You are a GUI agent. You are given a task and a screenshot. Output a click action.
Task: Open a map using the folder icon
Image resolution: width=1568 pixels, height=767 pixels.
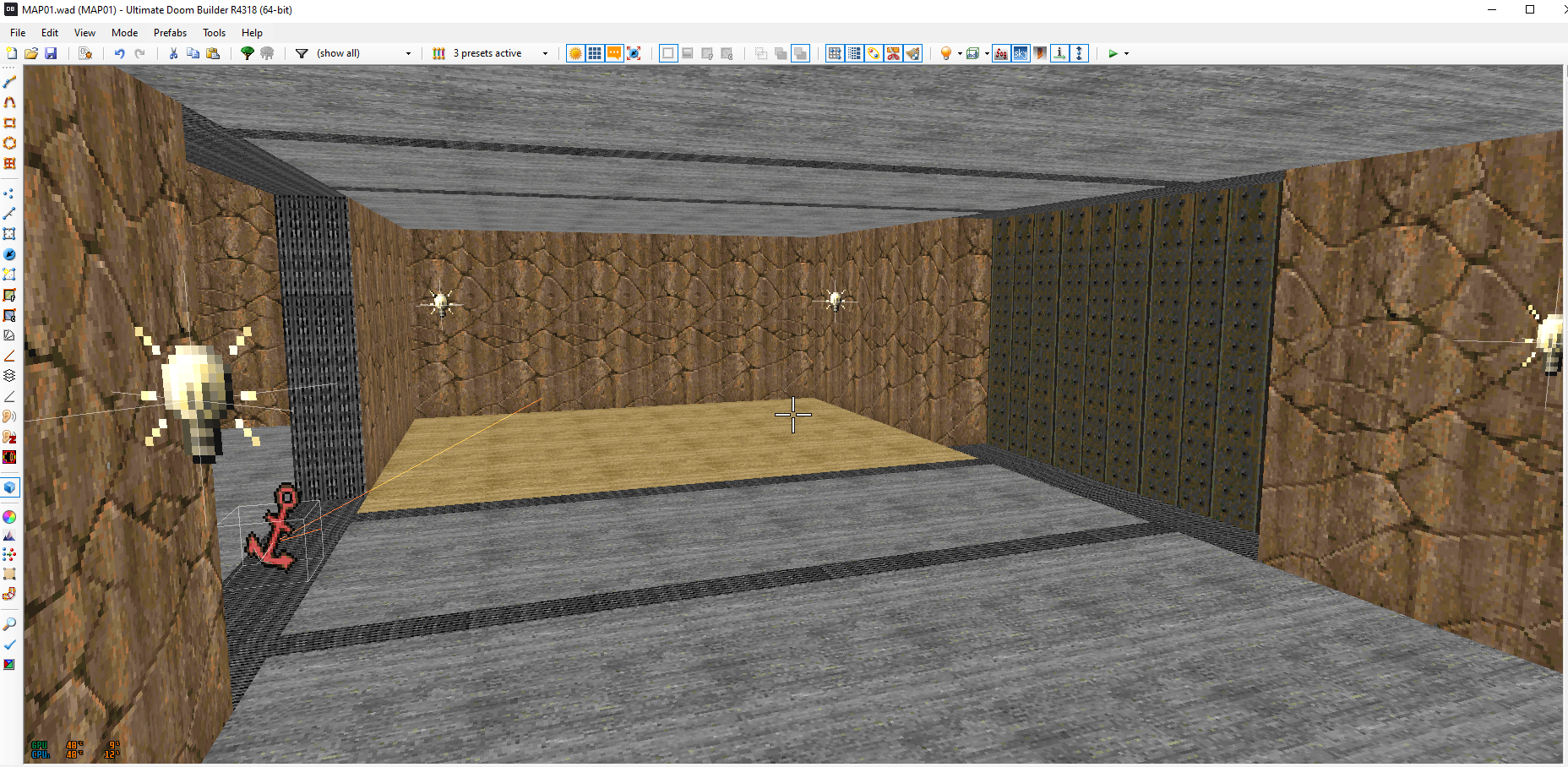[31, 53]
